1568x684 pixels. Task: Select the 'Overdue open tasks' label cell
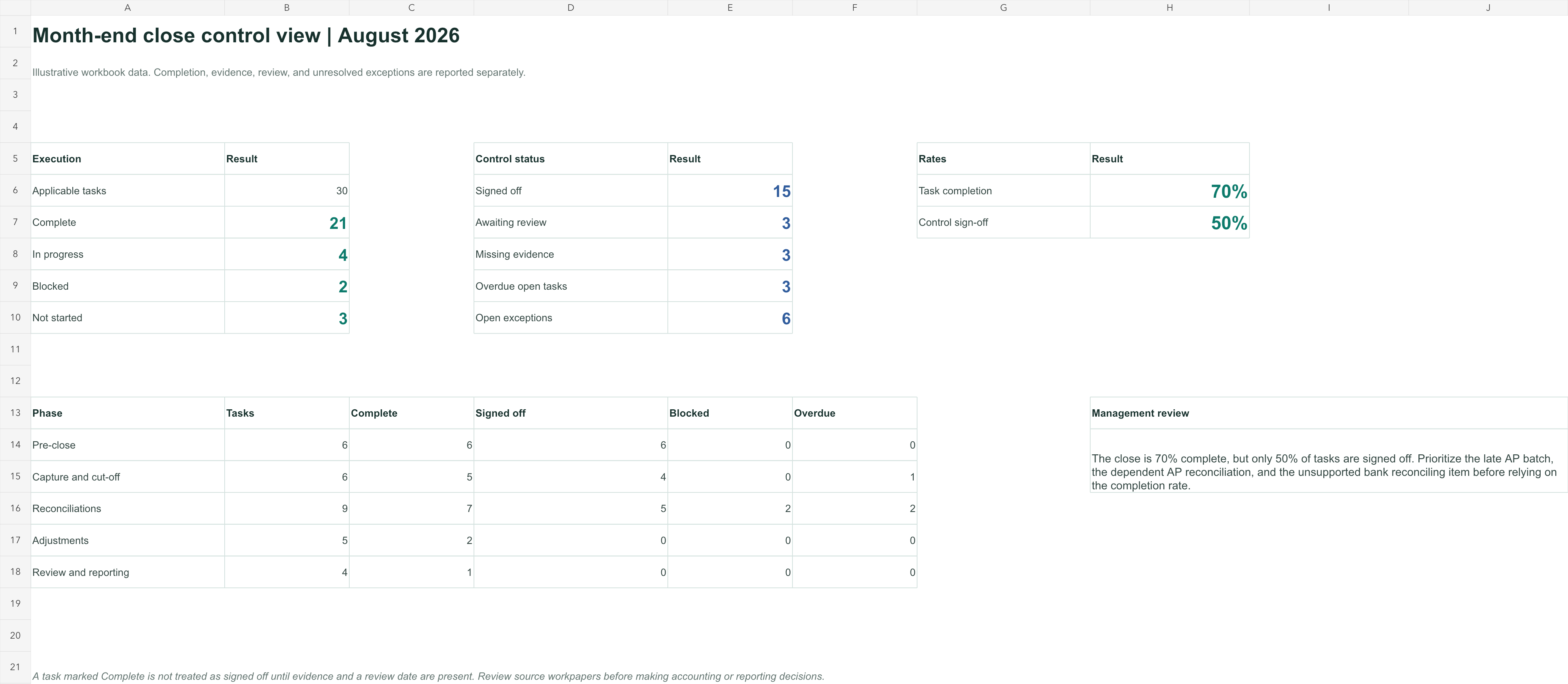point(571,286)
